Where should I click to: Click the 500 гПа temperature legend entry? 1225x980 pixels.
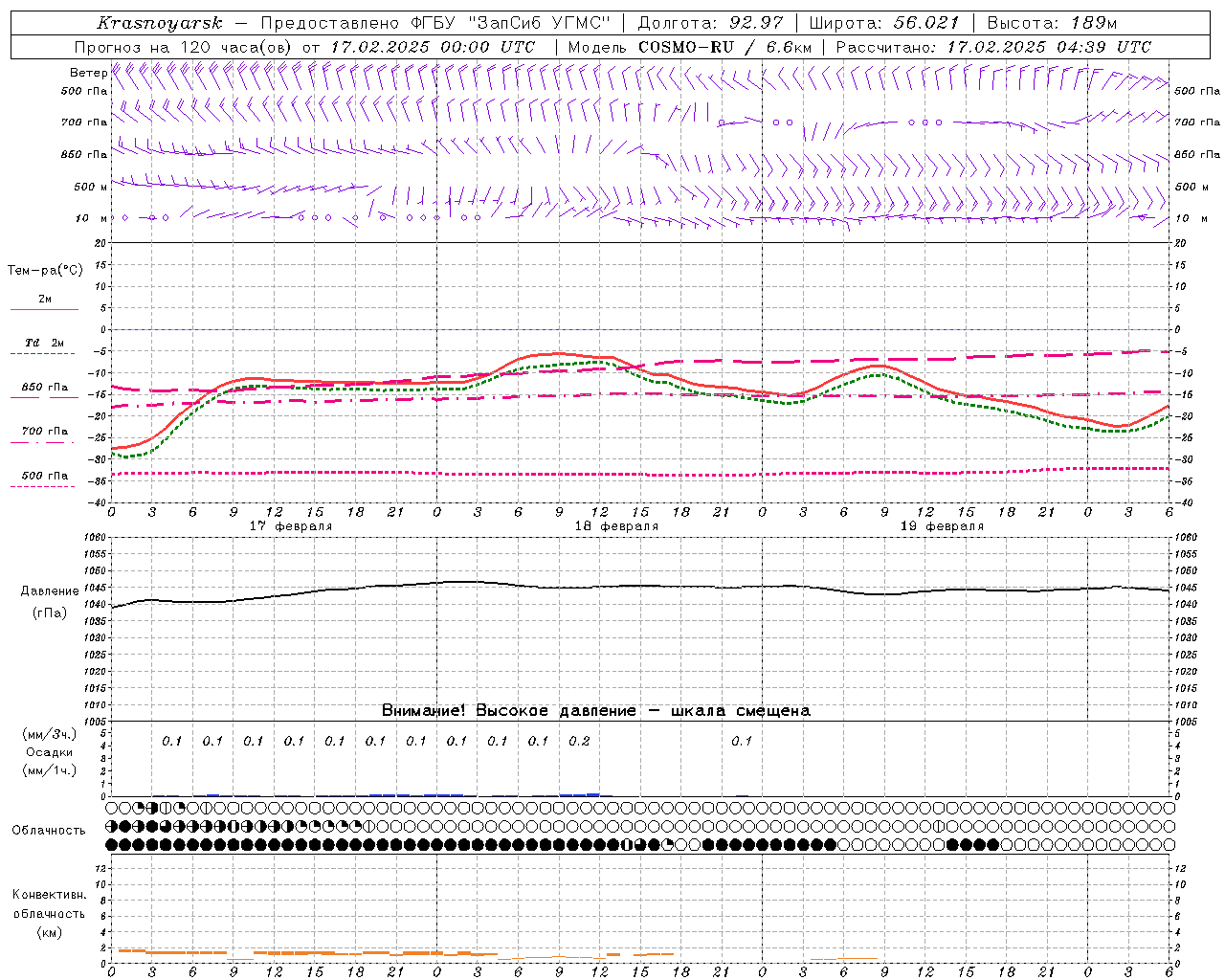tap(44, 476)
